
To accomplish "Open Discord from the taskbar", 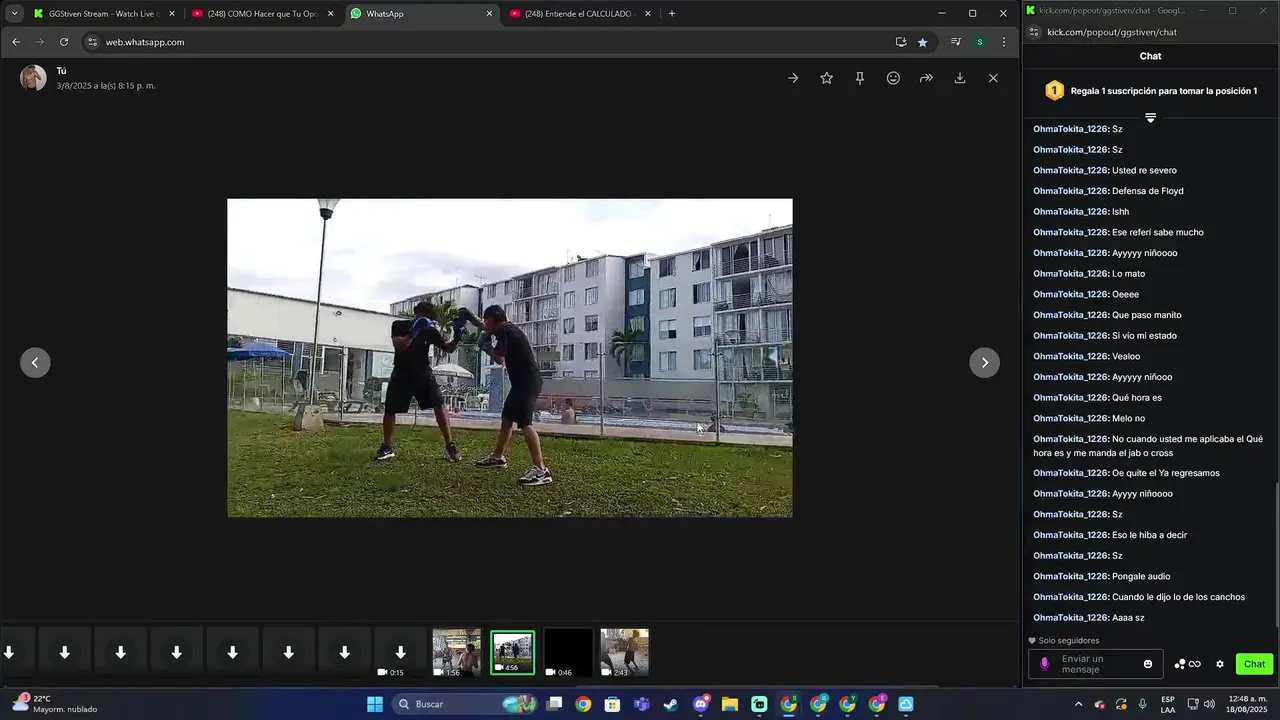I will (700, 704).
